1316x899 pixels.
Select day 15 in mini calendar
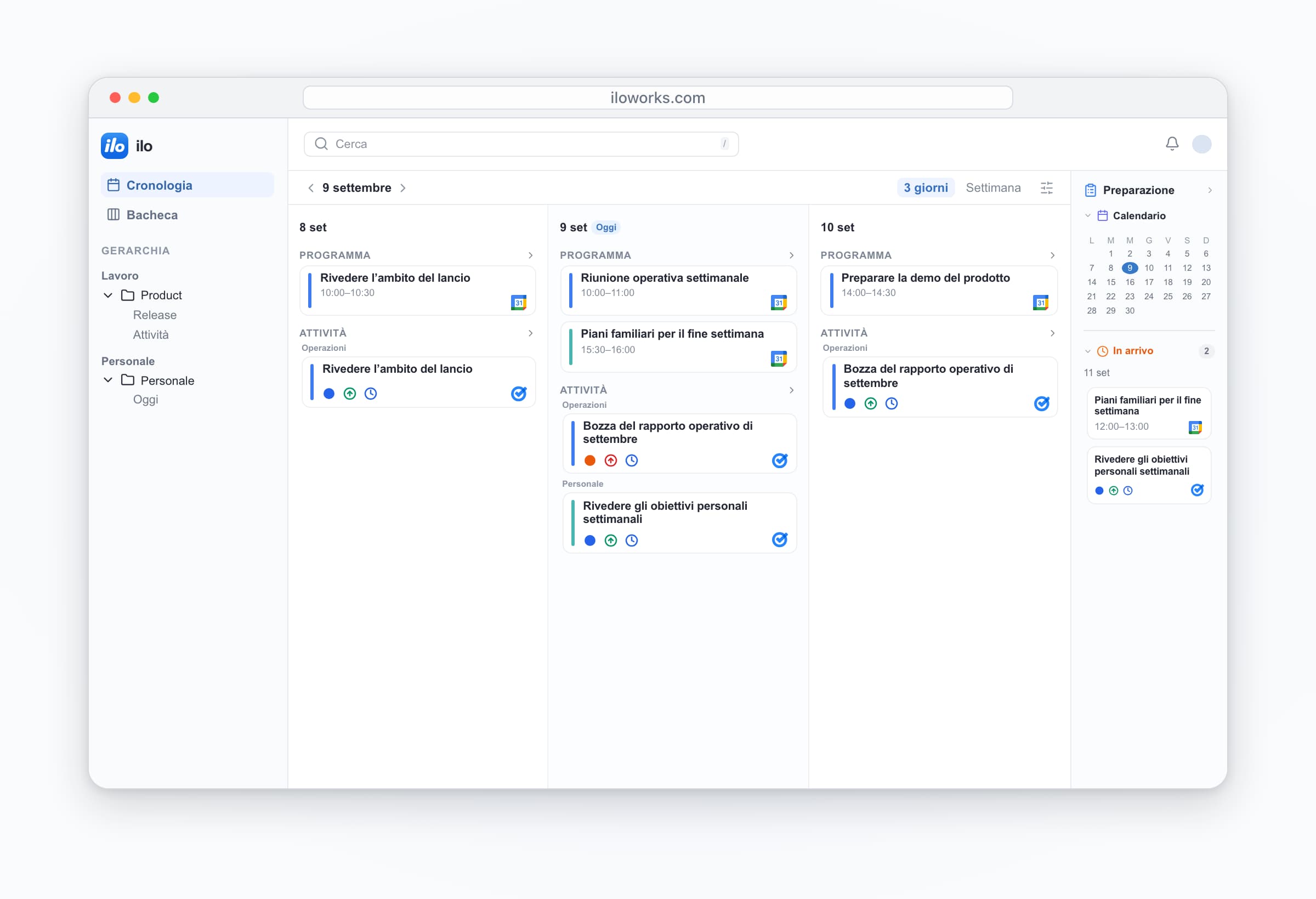[x=1110, y=282]
